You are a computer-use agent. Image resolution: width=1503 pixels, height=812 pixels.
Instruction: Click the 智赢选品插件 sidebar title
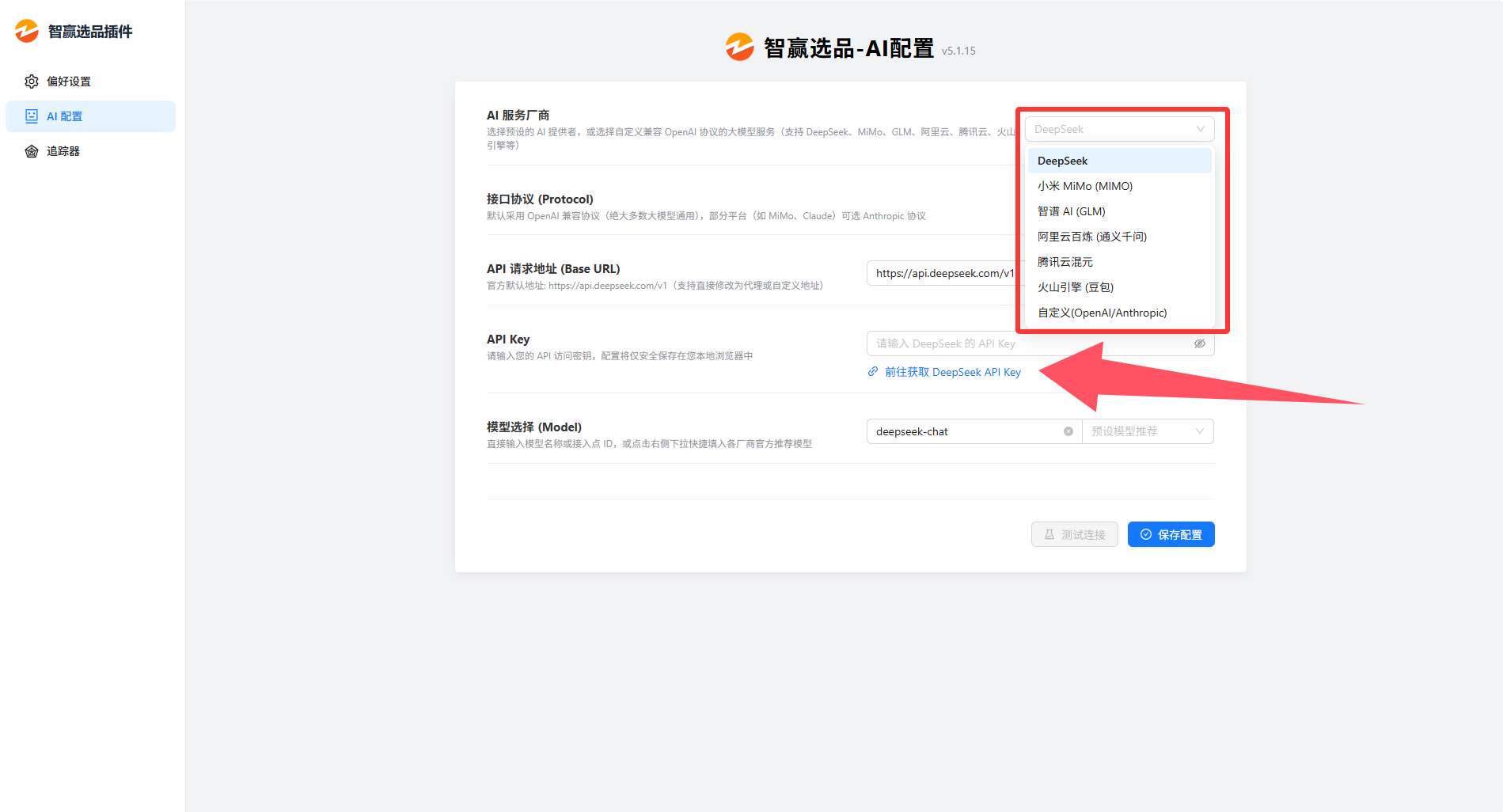[x=90, y=32]
